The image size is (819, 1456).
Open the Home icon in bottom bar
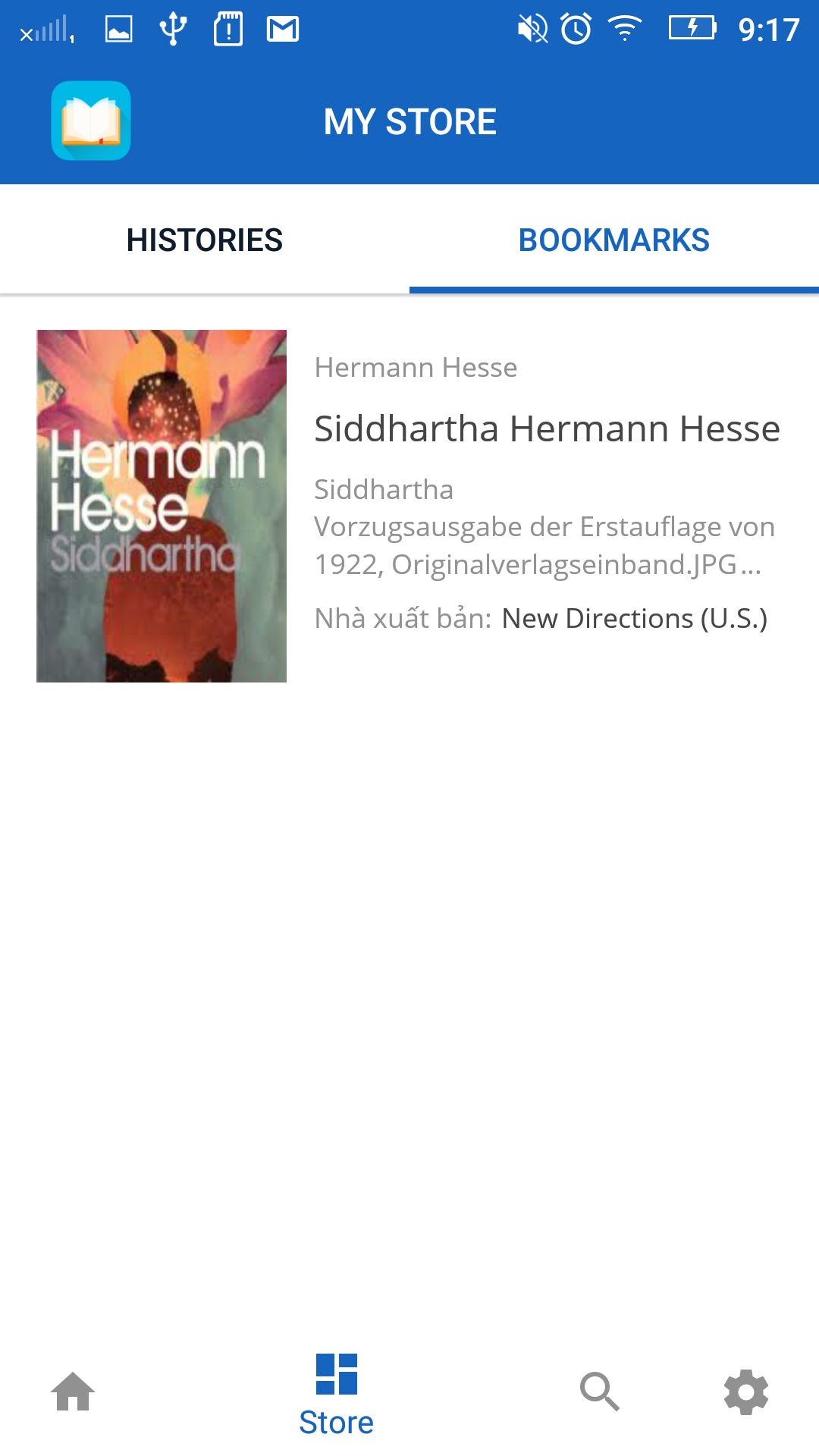point(73,1392)
